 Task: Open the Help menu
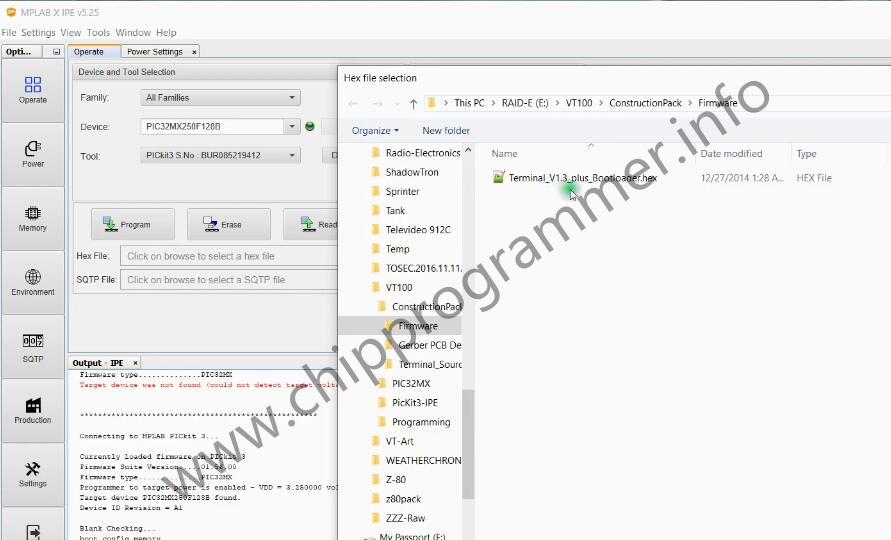pyautogui.click(x=166, y=32)
